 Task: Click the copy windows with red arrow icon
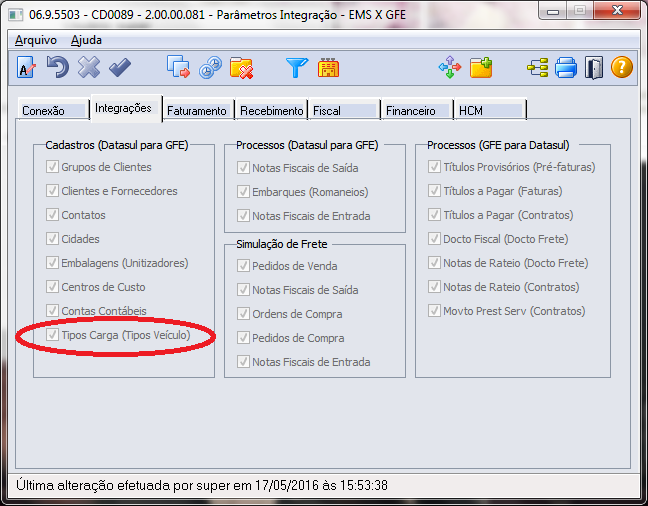[x=178, y=67]
